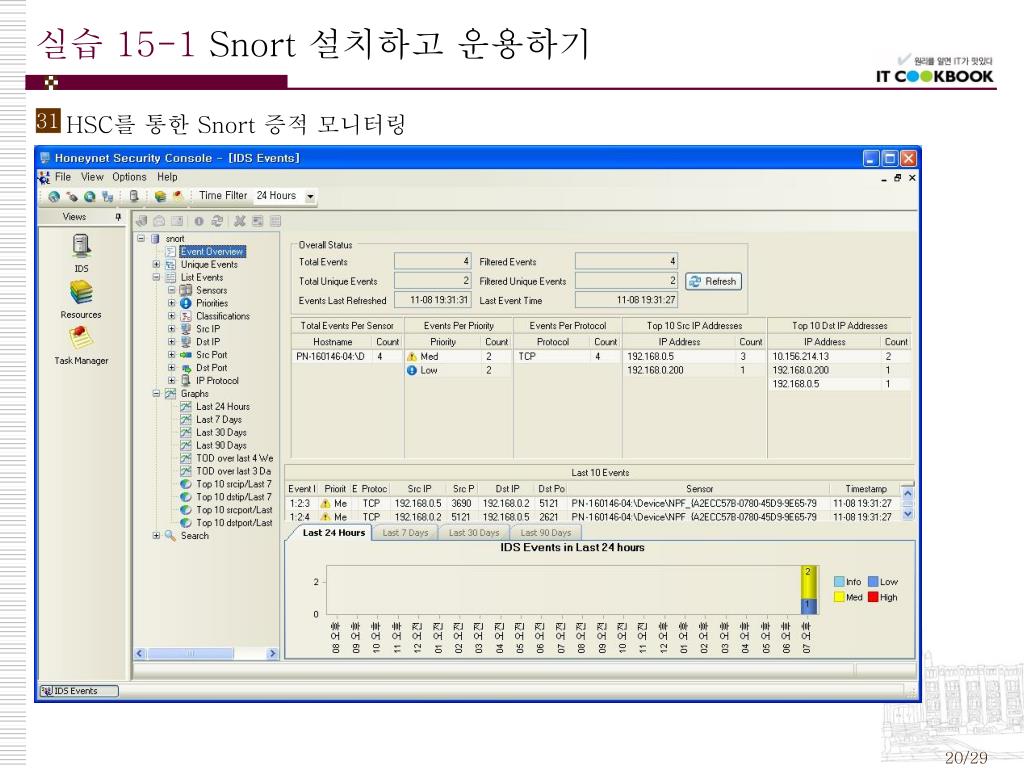The width and height of the screenshot is (1024, 768).
Task: Open the IDS view icon
Action: (x=81, y=246)
